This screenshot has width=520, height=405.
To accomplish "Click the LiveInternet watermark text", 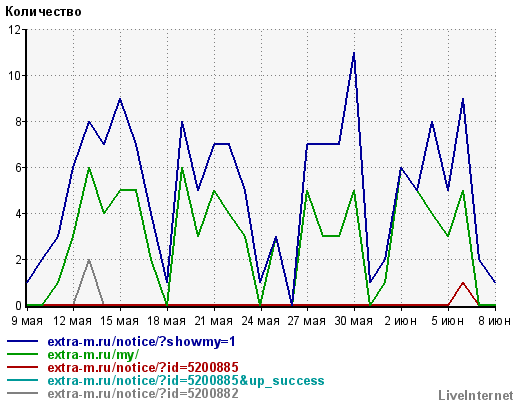I will 476,395.
